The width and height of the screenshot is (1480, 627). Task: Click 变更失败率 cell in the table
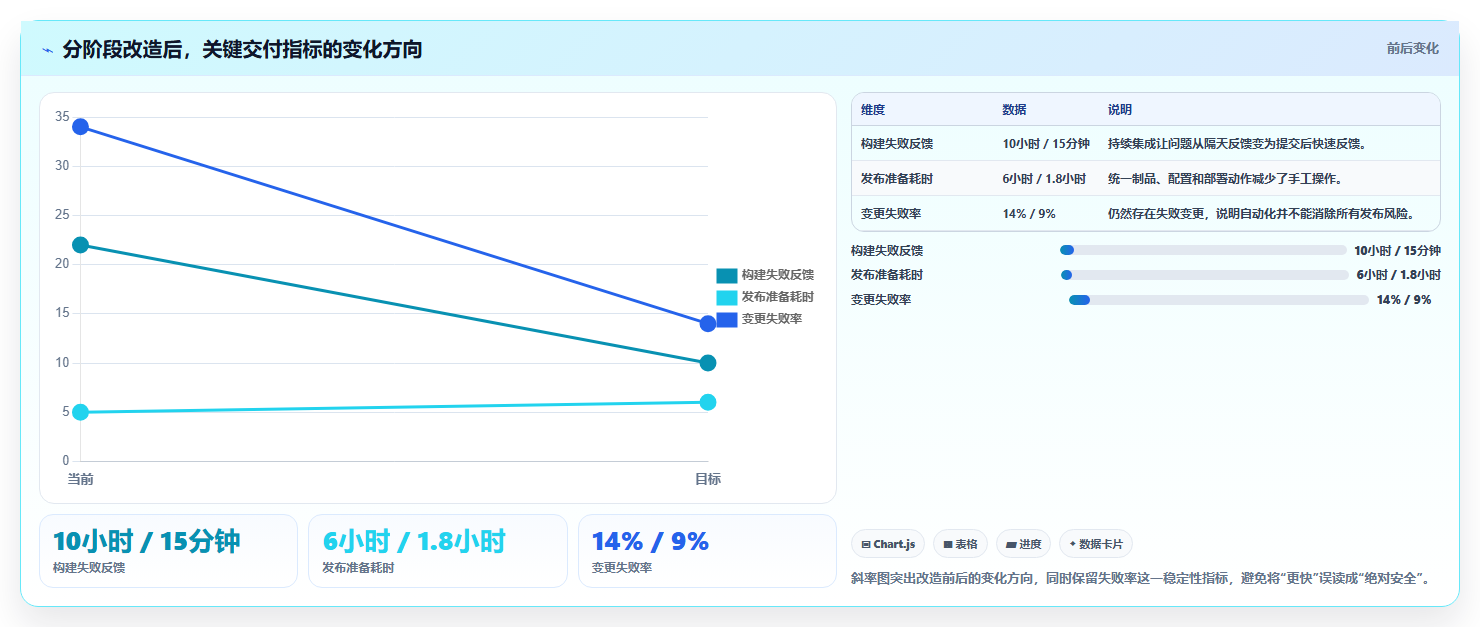click(x=891, y=214)
